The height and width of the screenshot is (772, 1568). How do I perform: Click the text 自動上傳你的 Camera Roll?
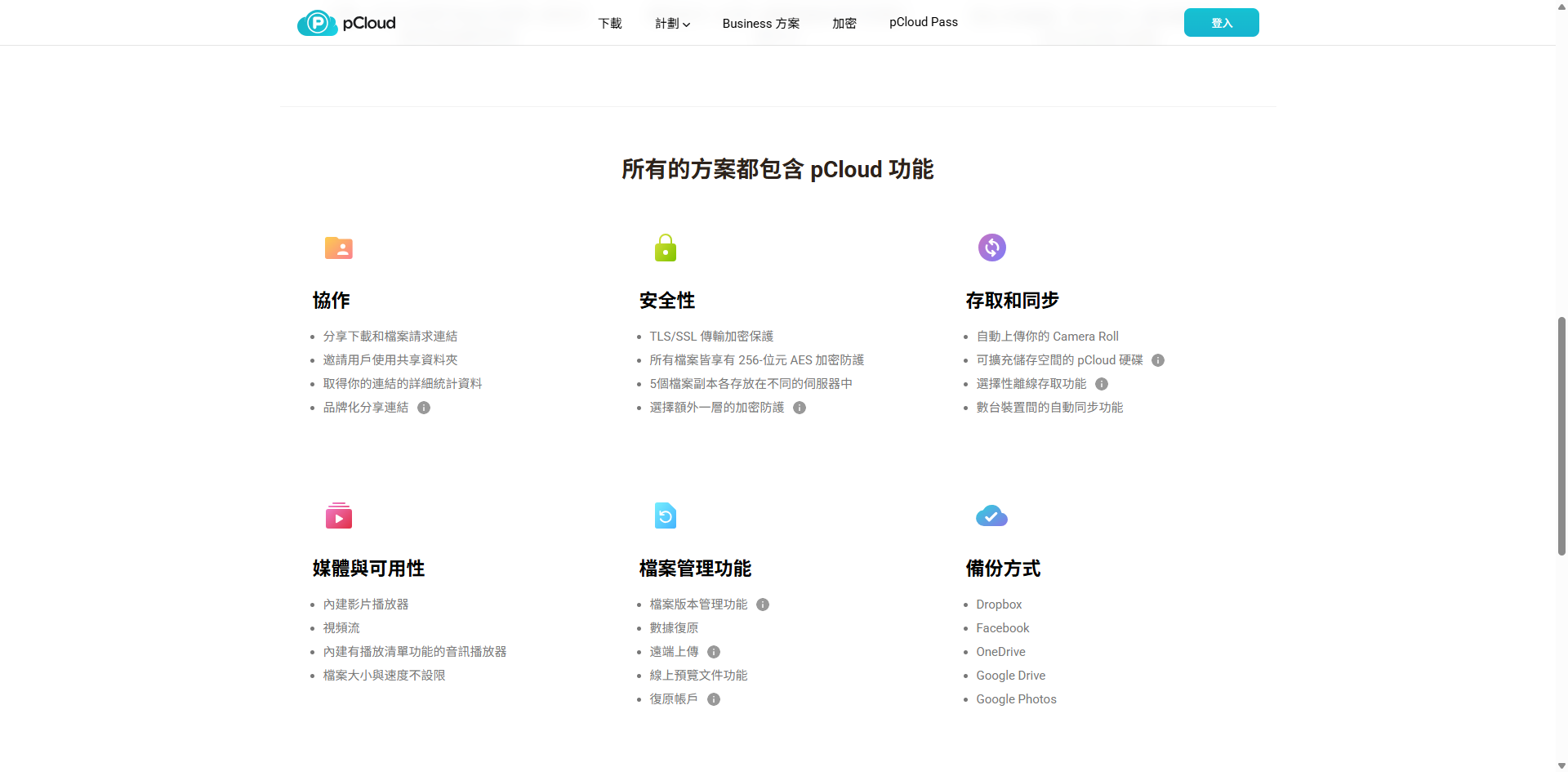click(x=1047, y=337)
